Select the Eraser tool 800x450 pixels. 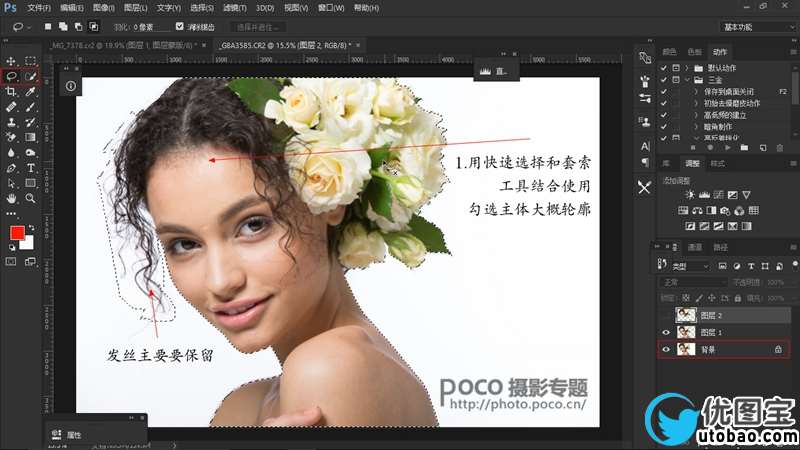point(11,137)
